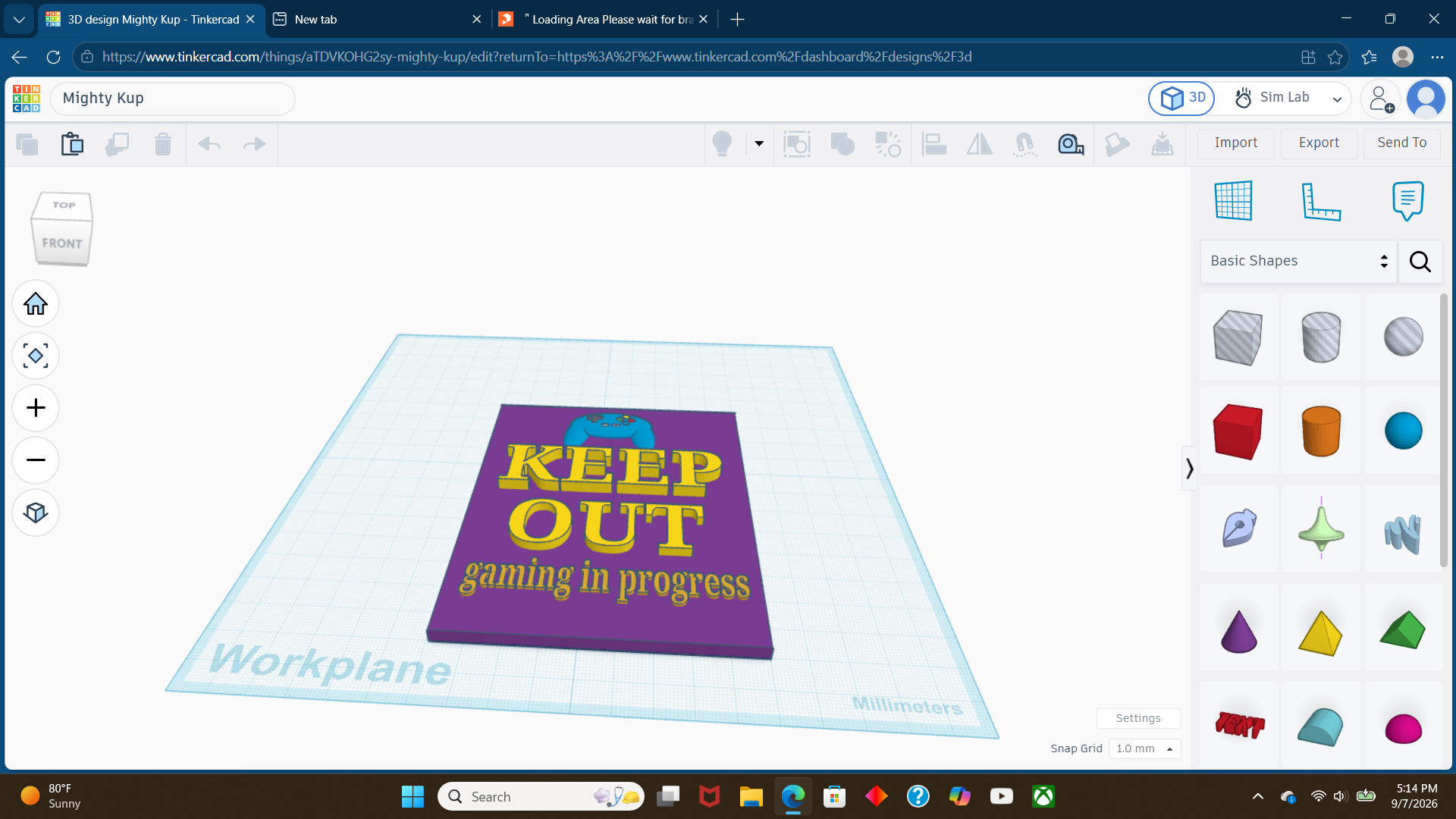Click the Mirror tool icon
Viewport: 1456px width, 819px height.
(979, 143)
